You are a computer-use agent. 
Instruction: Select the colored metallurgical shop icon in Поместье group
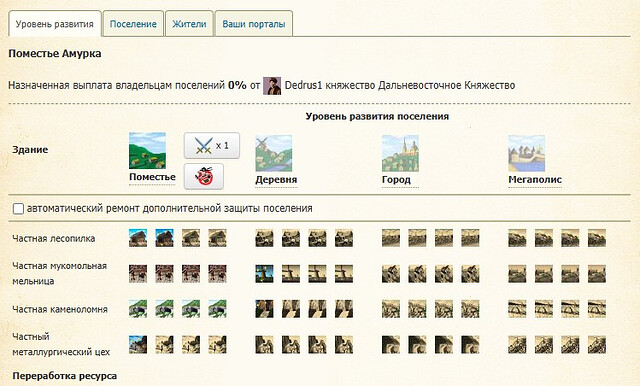pyautogui.click(x=138, y=344)
